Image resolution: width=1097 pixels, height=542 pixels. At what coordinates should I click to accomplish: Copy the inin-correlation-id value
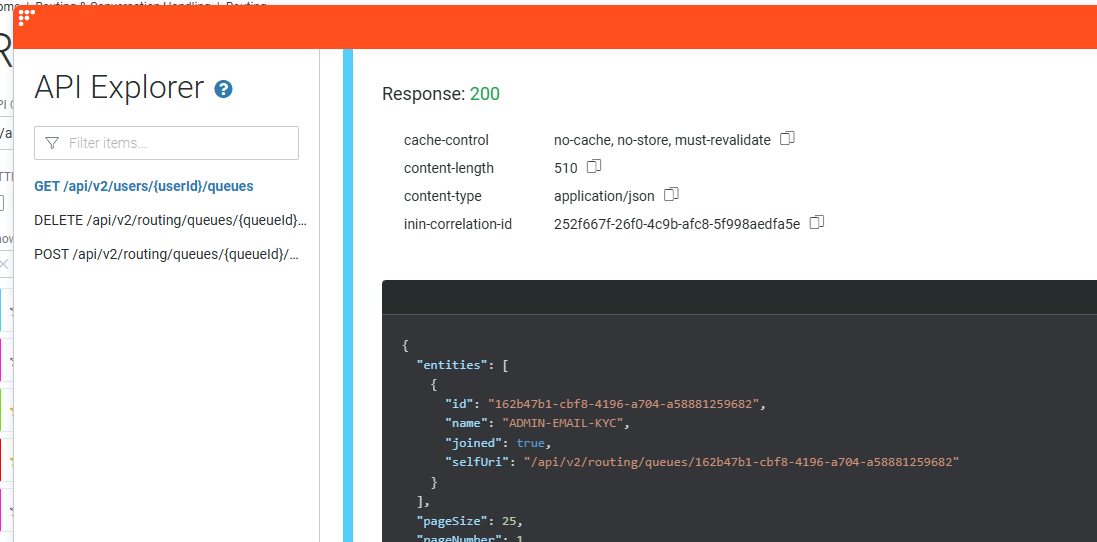click(817, 223)
